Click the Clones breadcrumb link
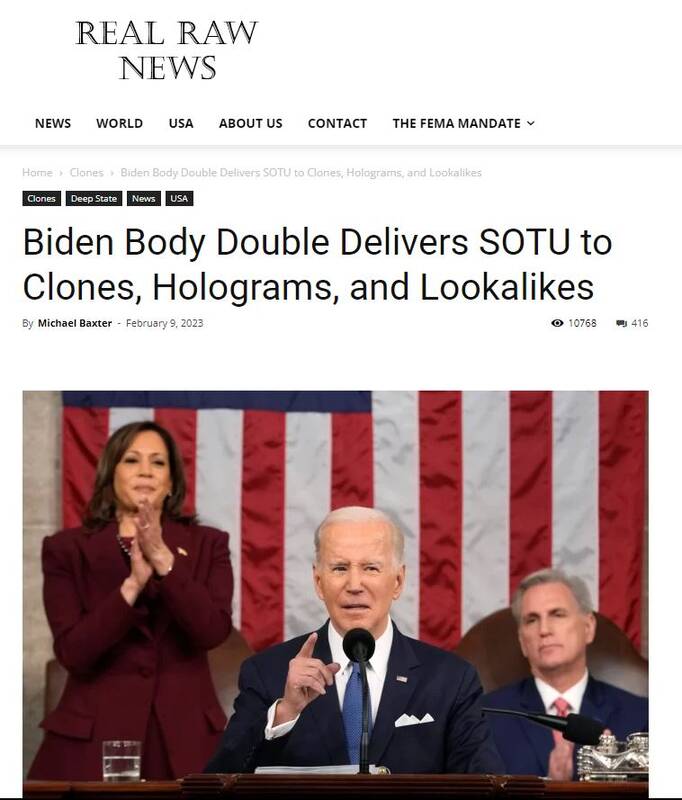 (x=86, y=172)
